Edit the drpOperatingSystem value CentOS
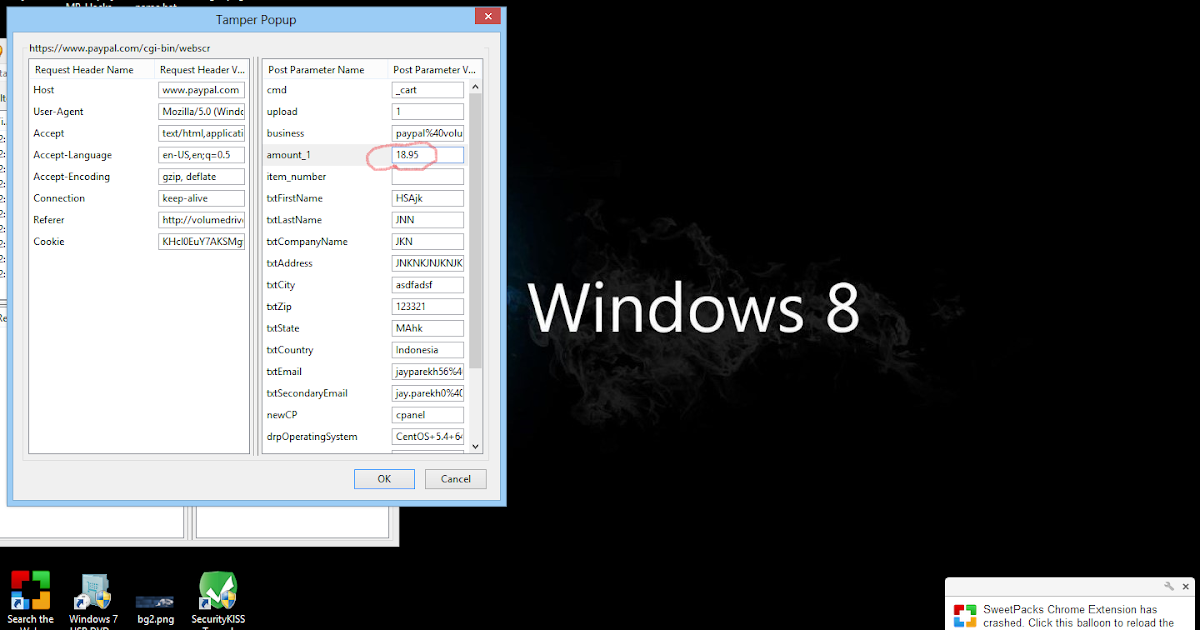Image resolution: width=1200 pixels, height=630 pixels. (427, 437)
